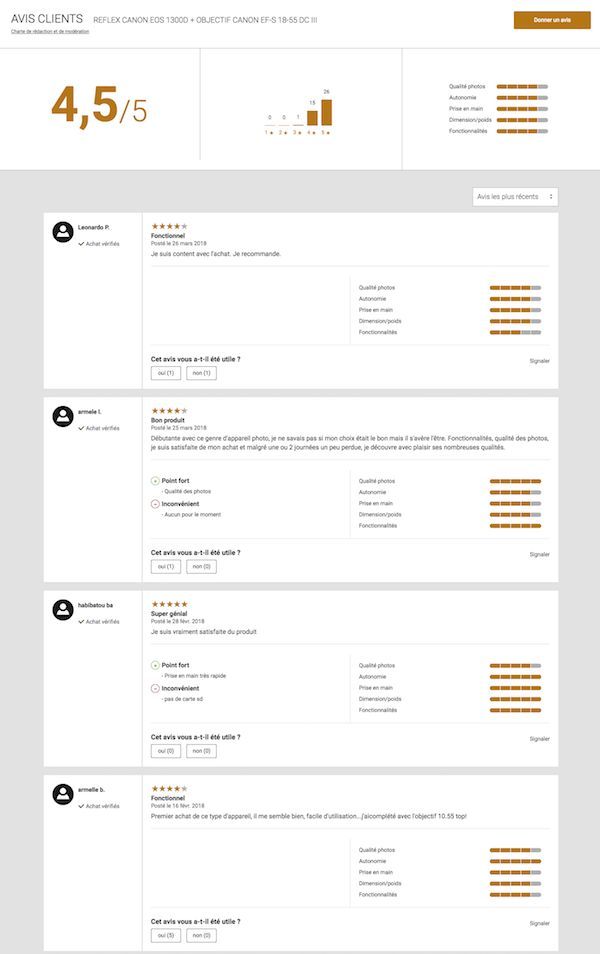
Task: Vote oui (1) on Leonardo's review
Action: (x=165, y=374)
